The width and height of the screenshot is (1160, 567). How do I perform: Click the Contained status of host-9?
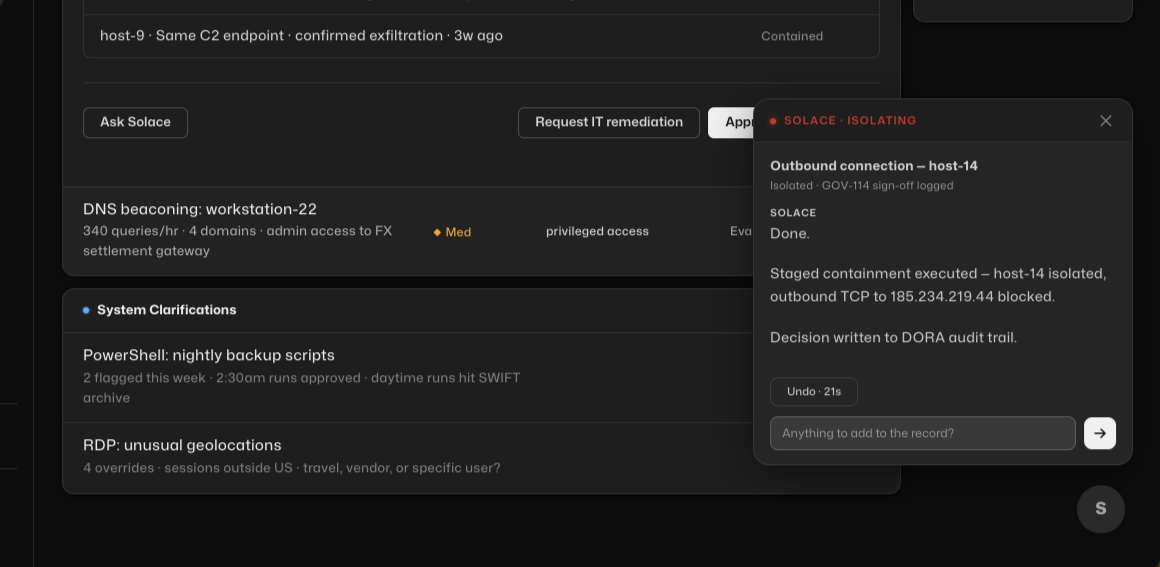click(x=792, y=36)
